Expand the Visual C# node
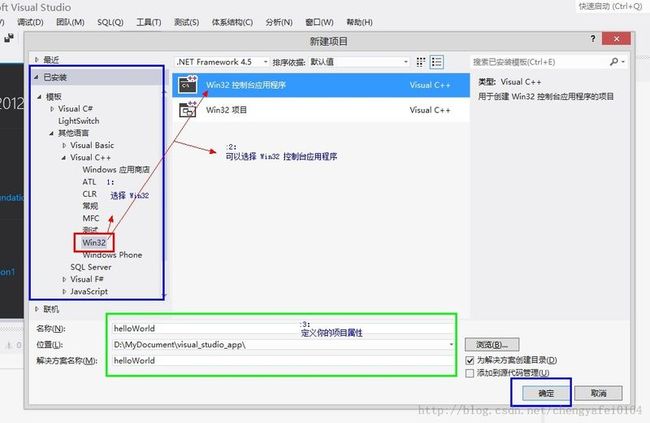 click(x=52, y=109)
